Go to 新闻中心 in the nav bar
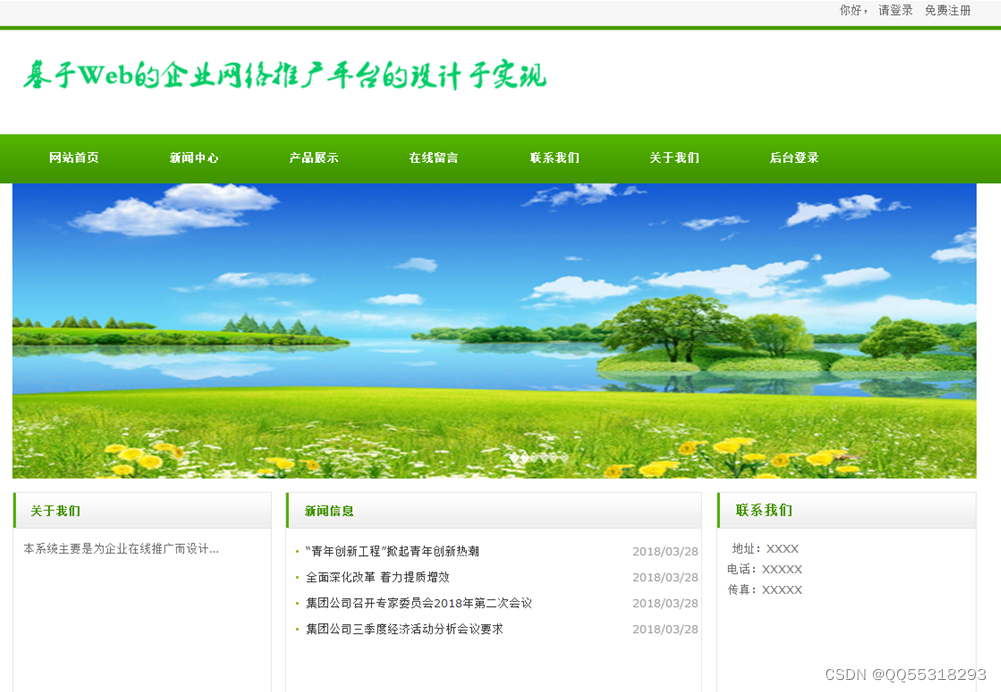This screenshot has height=692, width=1001. [194, 158]
